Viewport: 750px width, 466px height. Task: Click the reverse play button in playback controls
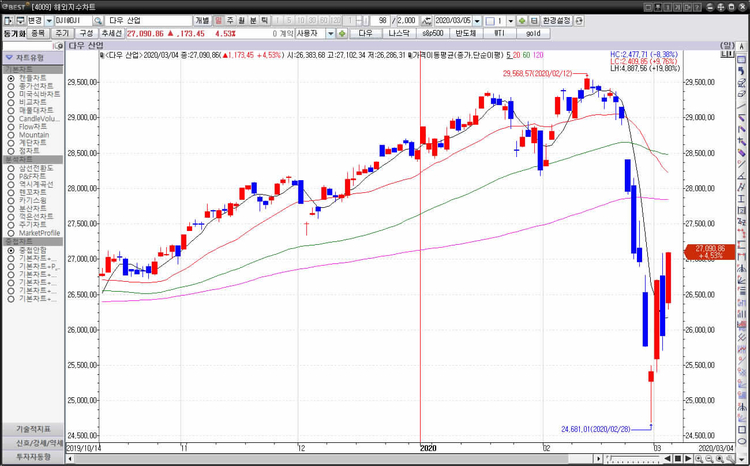[x=668, y=459]
